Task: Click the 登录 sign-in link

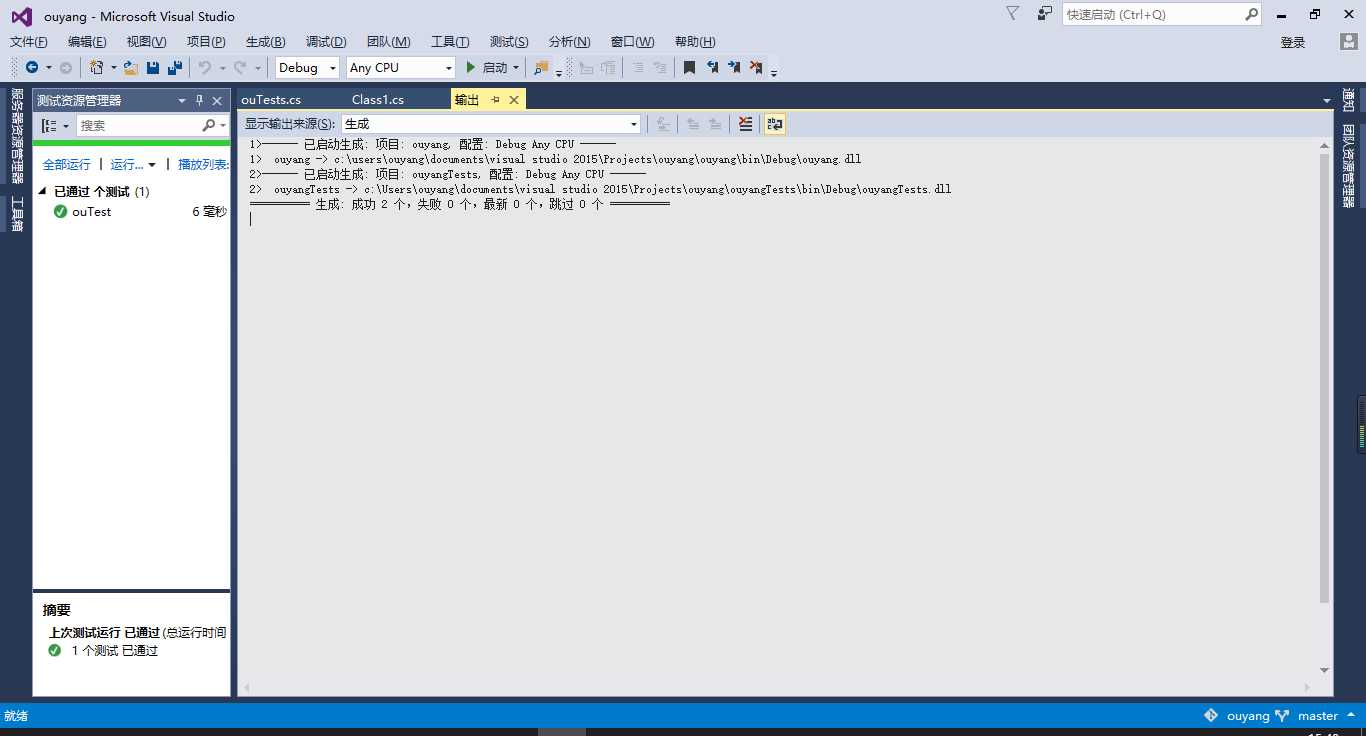Action: (1293, 42)
